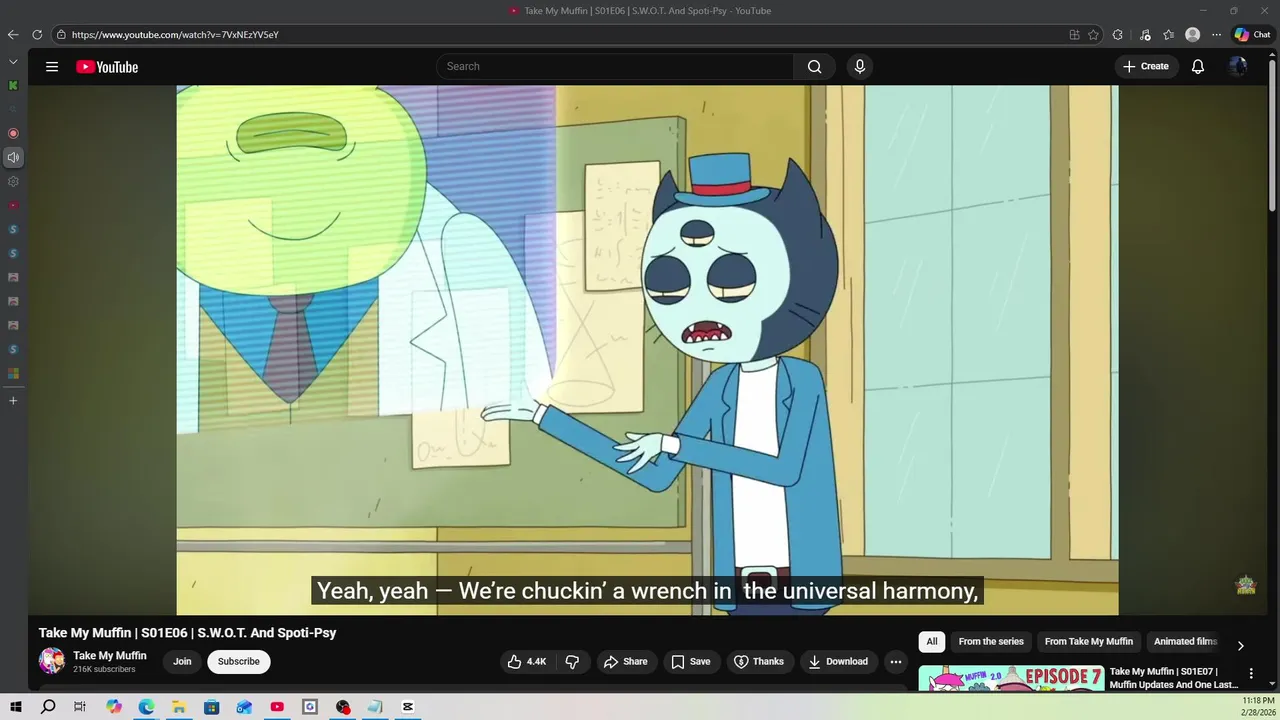Screen dimensions: 1280x720
Task: Open File Explorer from taskbar
Action: point(179,707)
